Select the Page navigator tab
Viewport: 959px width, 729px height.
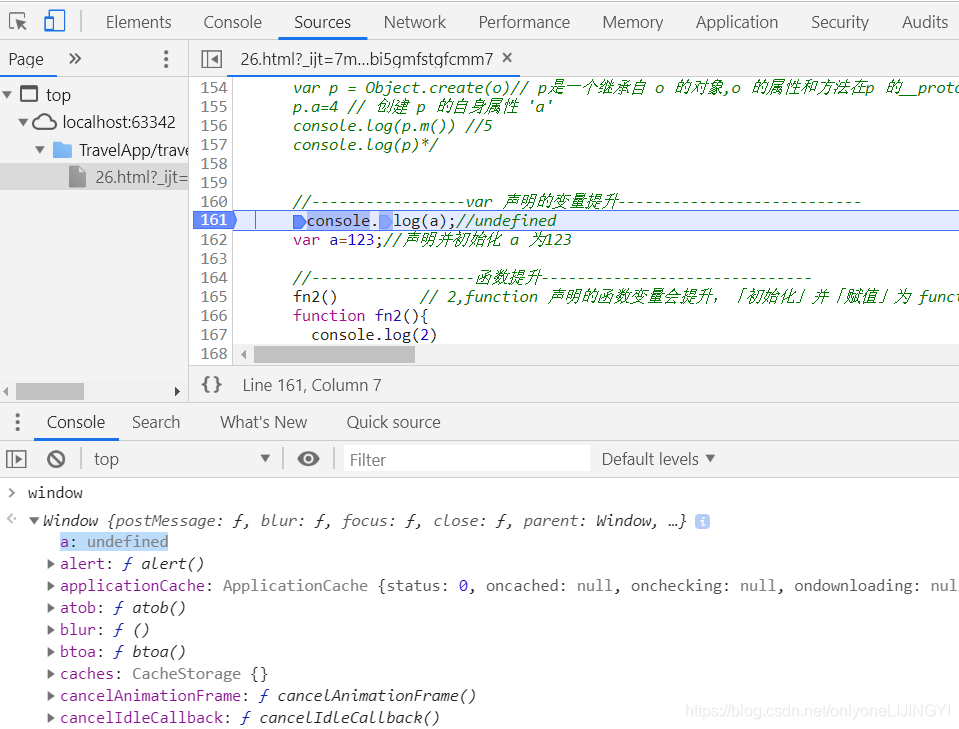click(x=26, y=59)
